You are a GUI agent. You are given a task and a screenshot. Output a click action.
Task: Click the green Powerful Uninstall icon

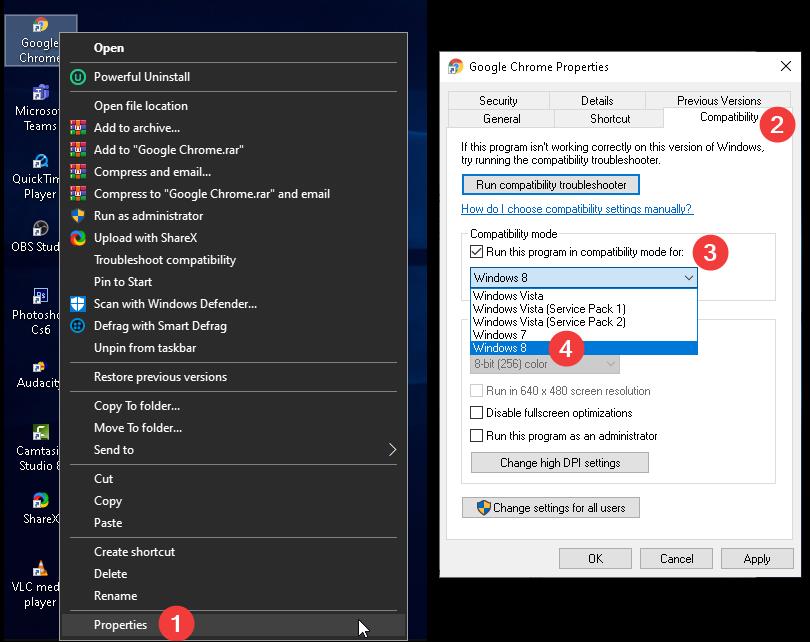[x=78, y=77]
